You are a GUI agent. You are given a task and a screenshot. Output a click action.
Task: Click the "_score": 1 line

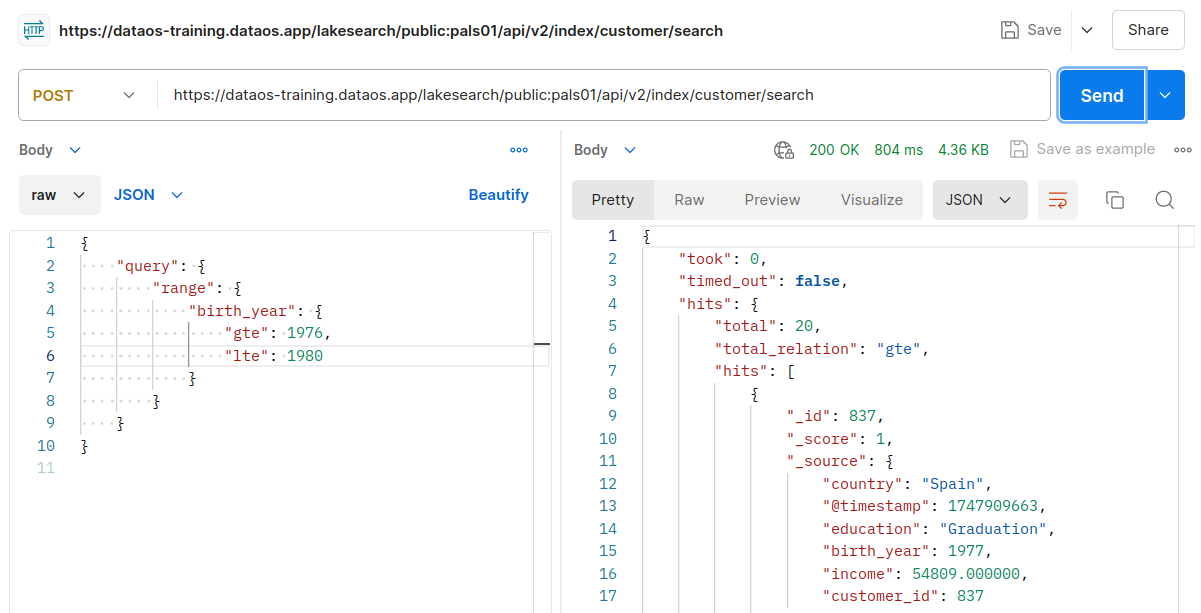(x=838, y=439)
